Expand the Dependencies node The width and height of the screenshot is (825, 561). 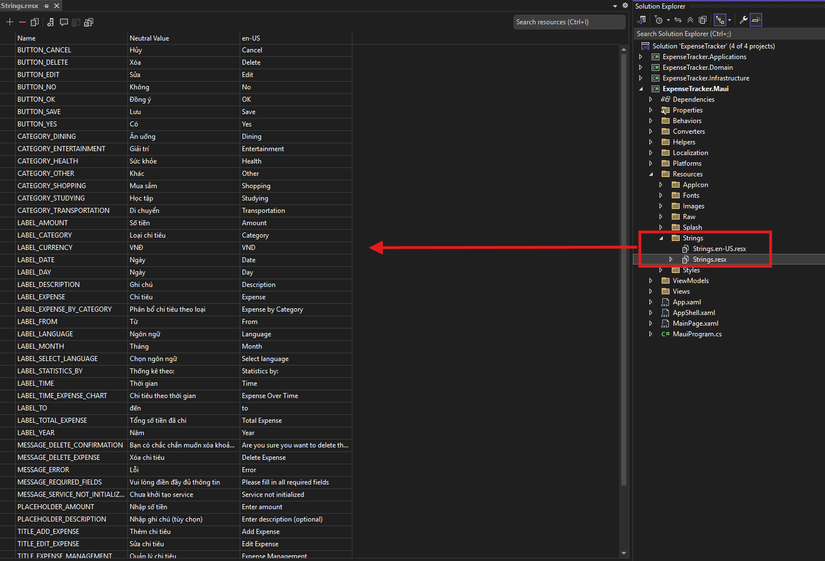pyautogui.click(x=651, y=99)
